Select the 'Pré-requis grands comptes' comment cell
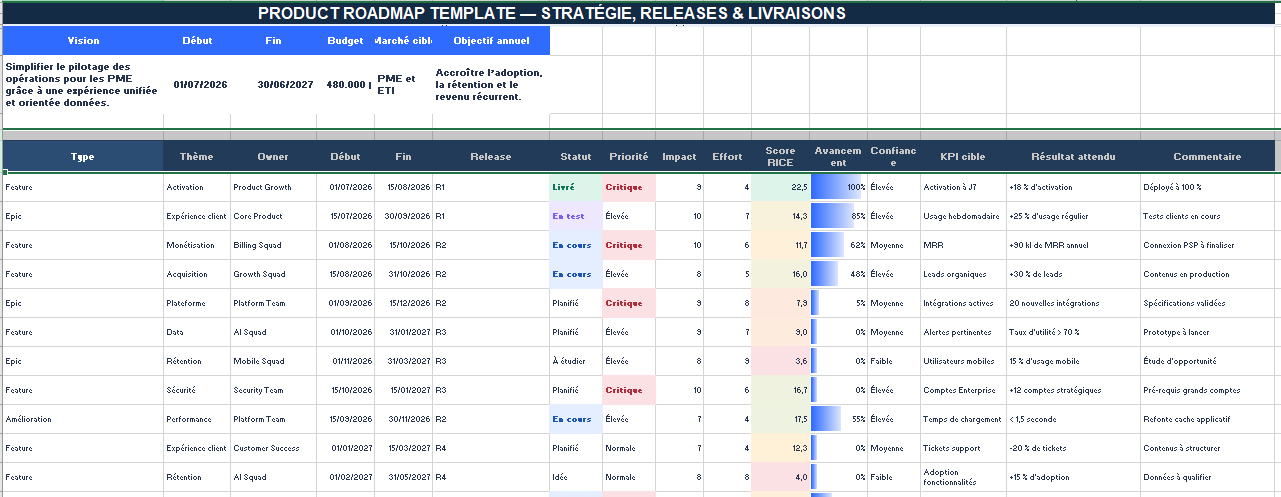 [x=1207, y=390]
